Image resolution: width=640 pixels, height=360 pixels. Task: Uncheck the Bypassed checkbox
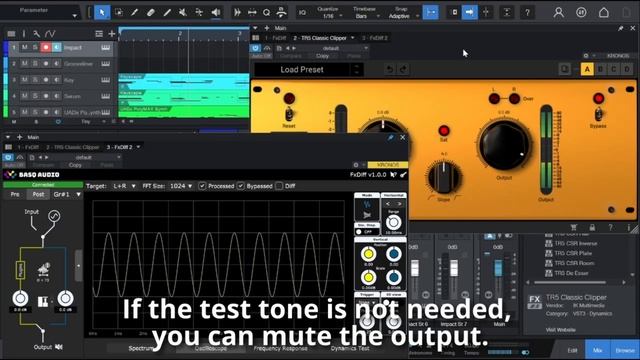[241, 186]
